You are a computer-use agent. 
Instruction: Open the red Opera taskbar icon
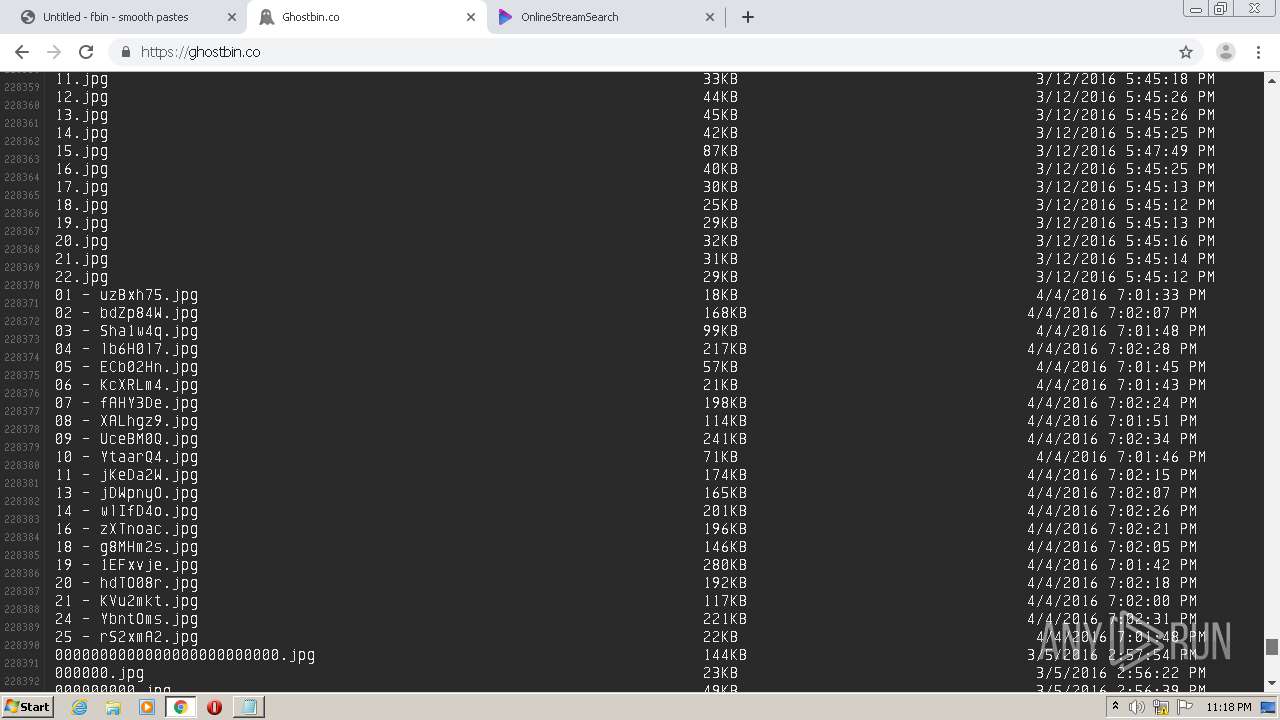pos(214,707)
